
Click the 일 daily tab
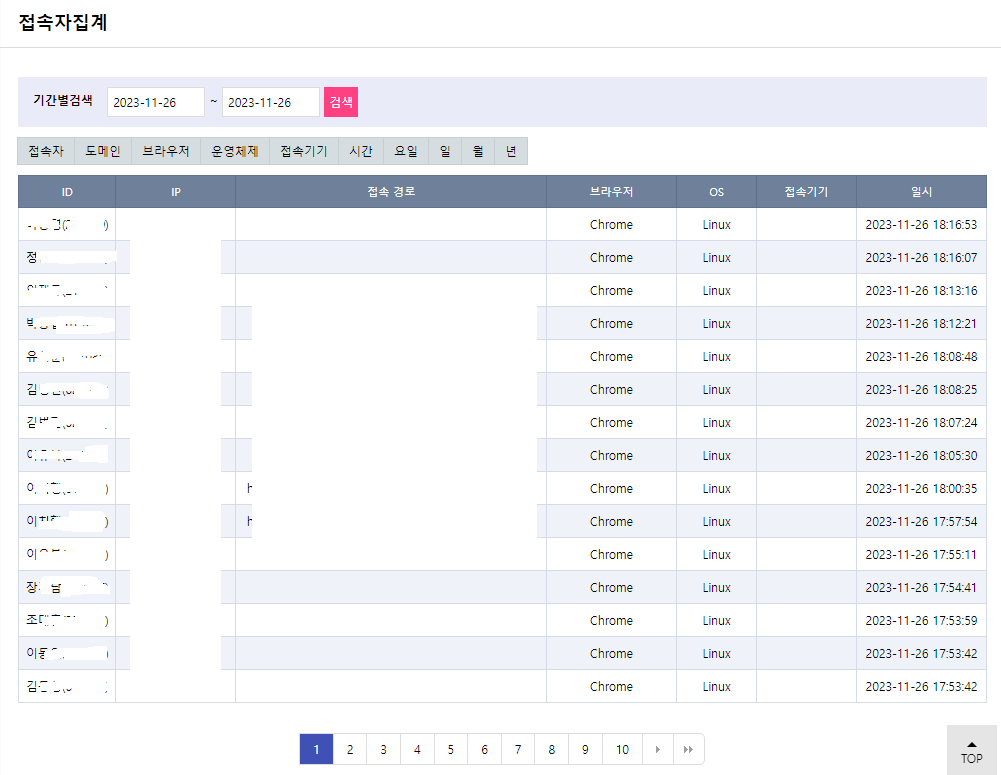coord(445,152)
